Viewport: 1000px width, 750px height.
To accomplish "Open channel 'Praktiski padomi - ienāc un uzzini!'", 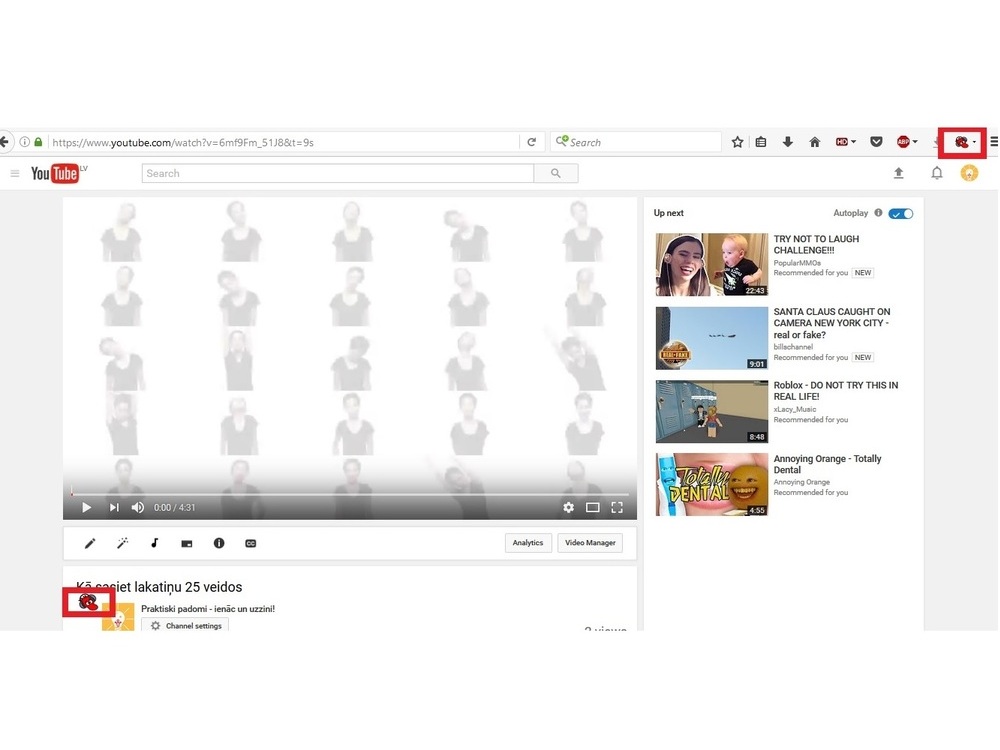I will 208,609.
